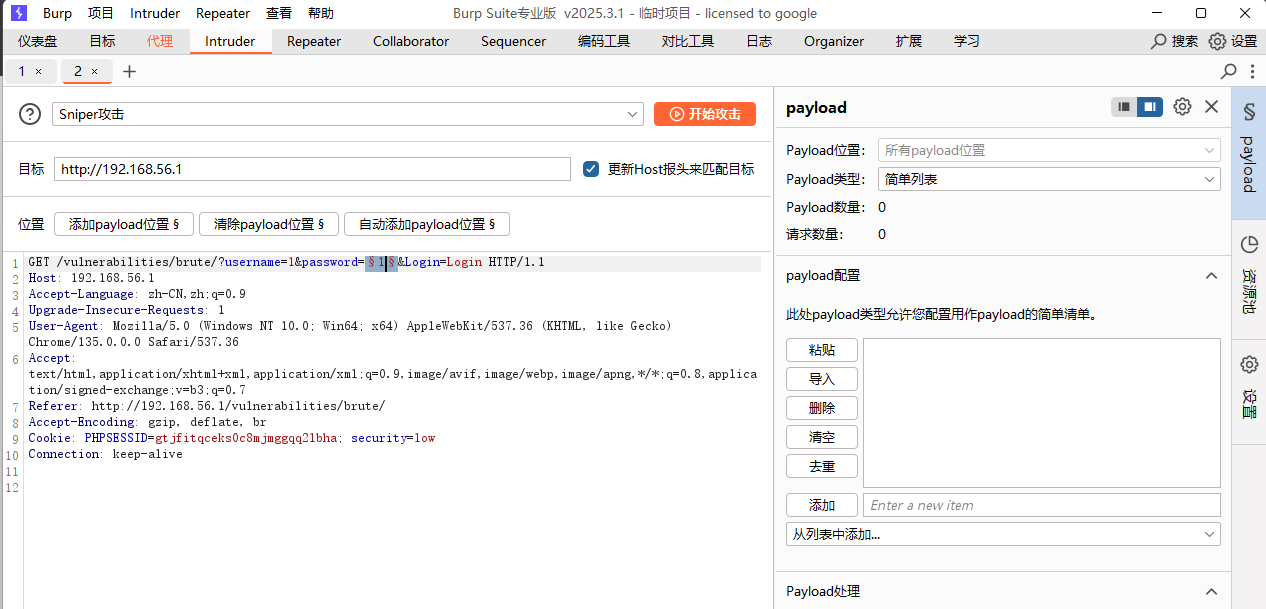Open the Intruder help question mark icon
1266x609 pixels.
pyautogui.click(x=30, y=114)
